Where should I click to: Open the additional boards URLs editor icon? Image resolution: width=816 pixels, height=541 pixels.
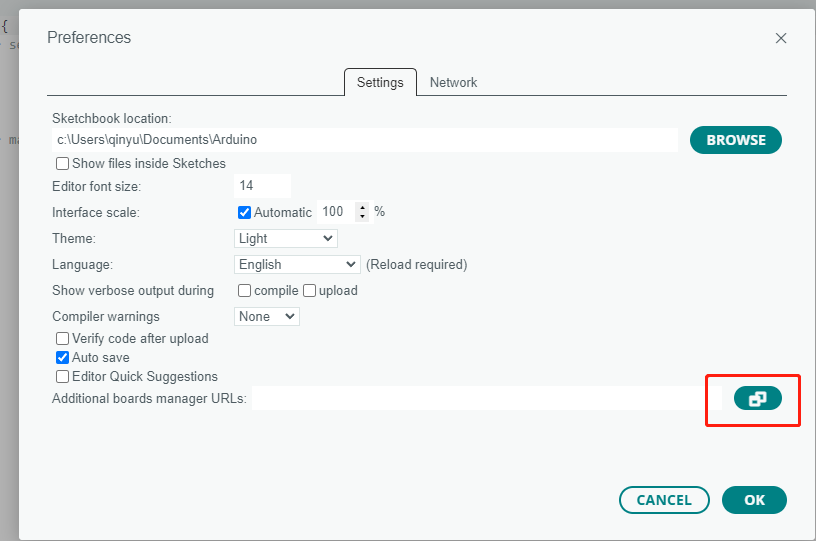tap(758, 398)
